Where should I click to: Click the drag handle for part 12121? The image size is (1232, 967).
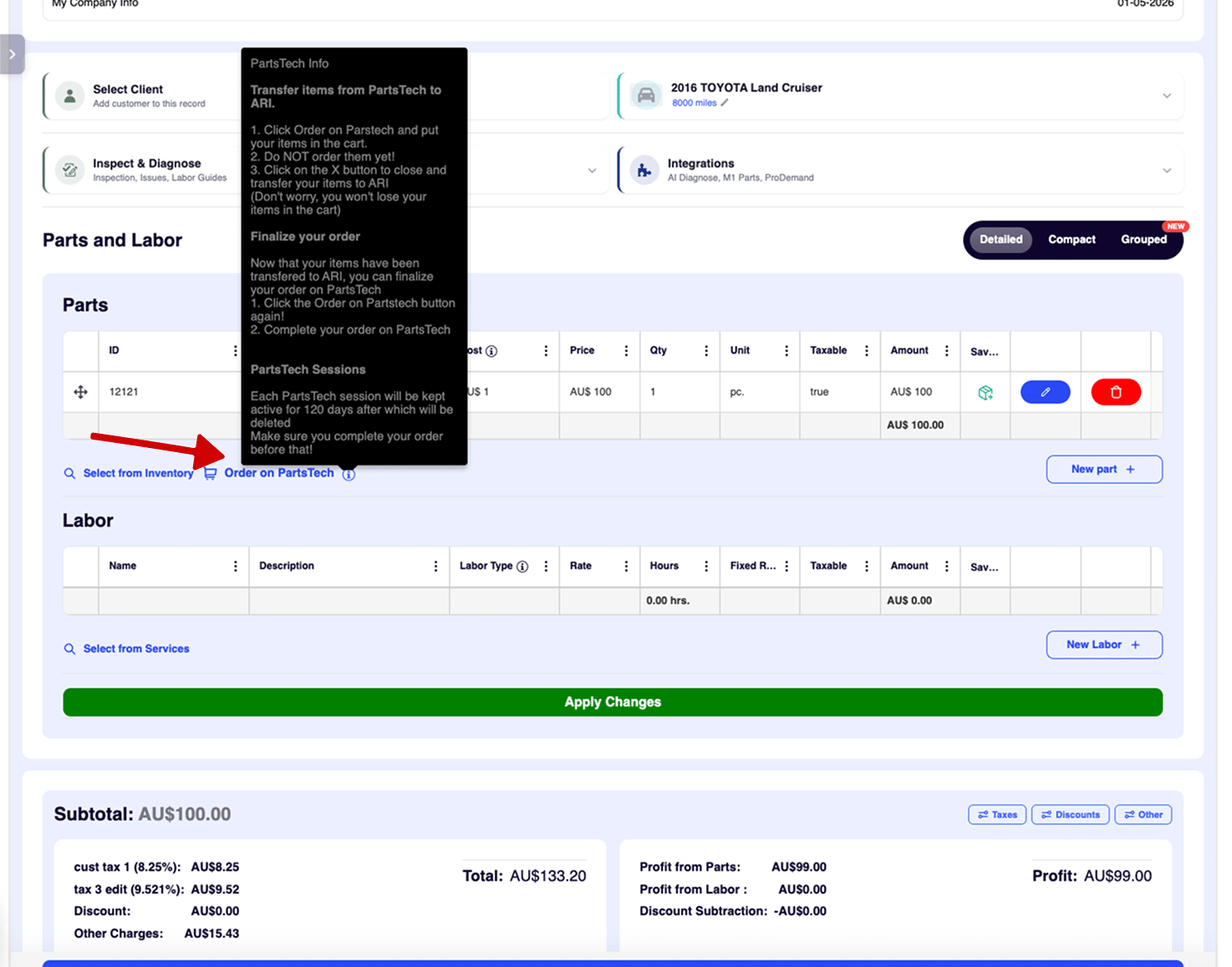click(81, 392)
